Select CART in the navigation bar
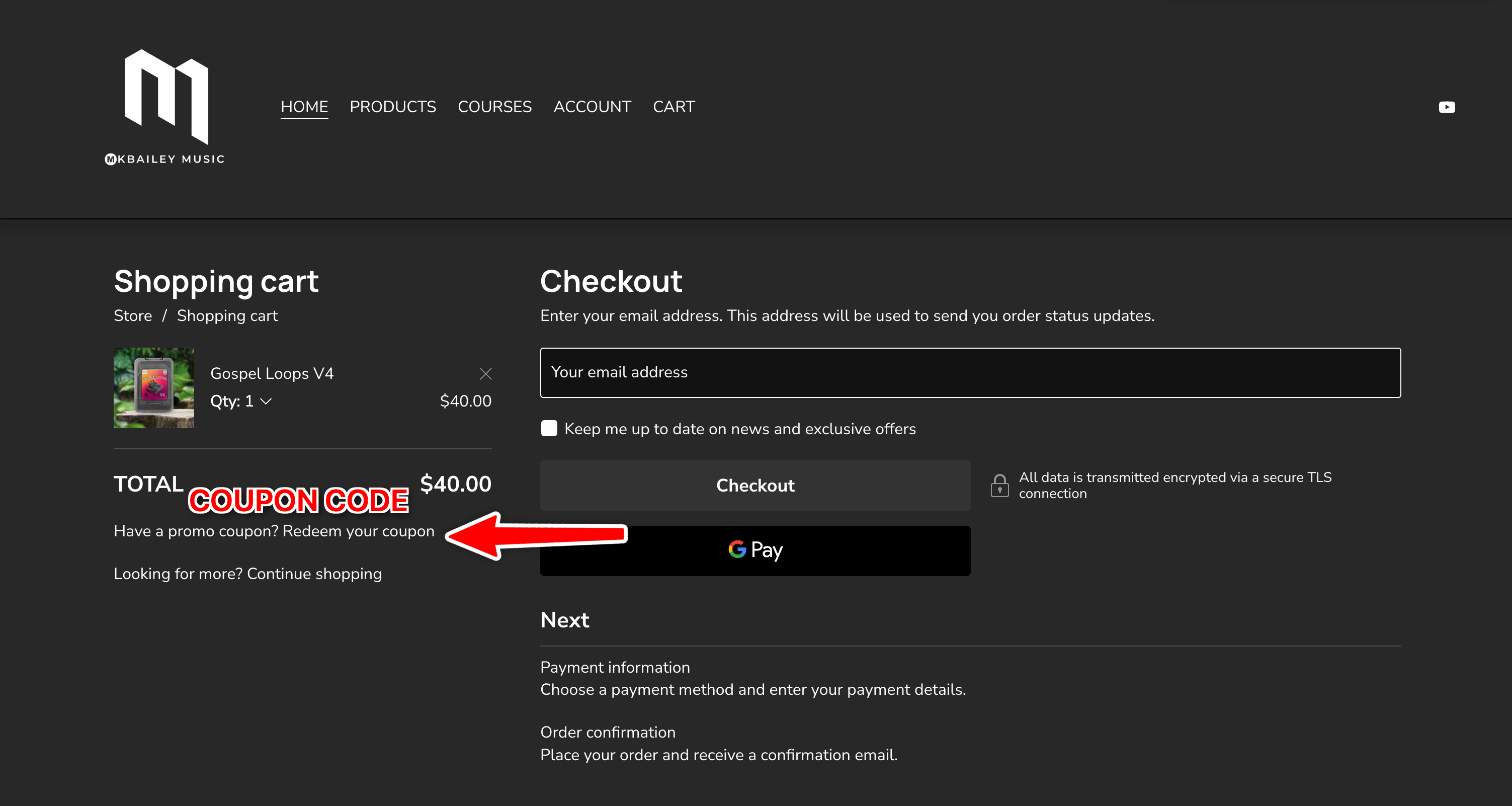1512x806 pixels. click(x=673, y=107)
